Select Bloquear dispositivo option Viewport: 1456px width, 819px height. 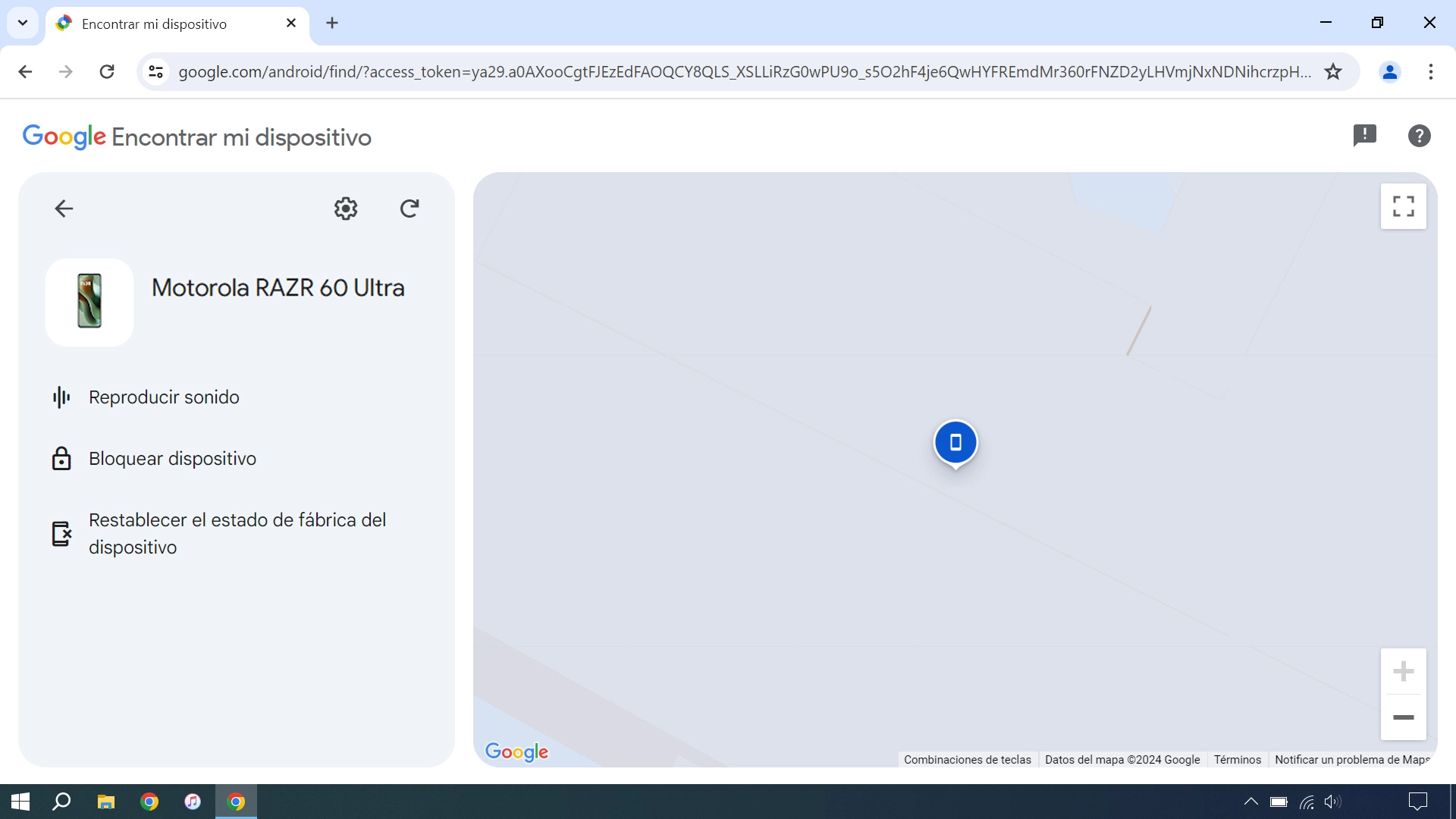pos(237,458)
